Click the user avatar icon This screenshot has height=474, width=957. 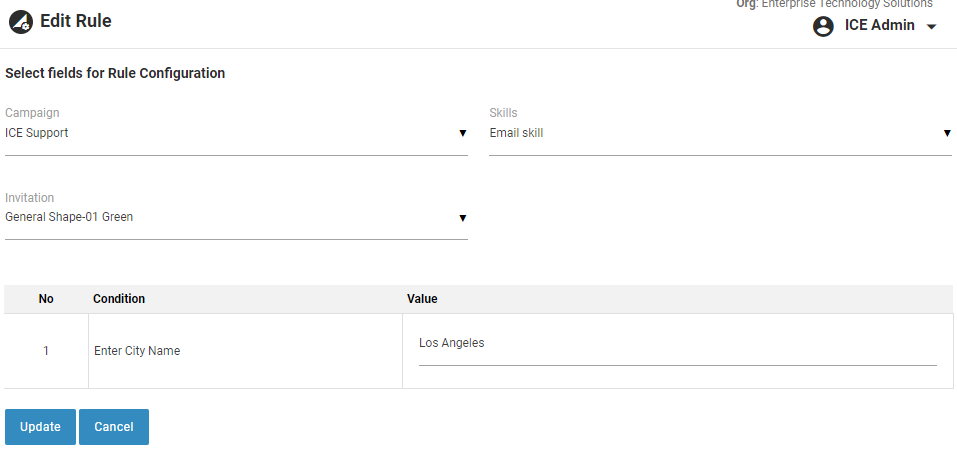pyautogui.click(x=823, y=27)
